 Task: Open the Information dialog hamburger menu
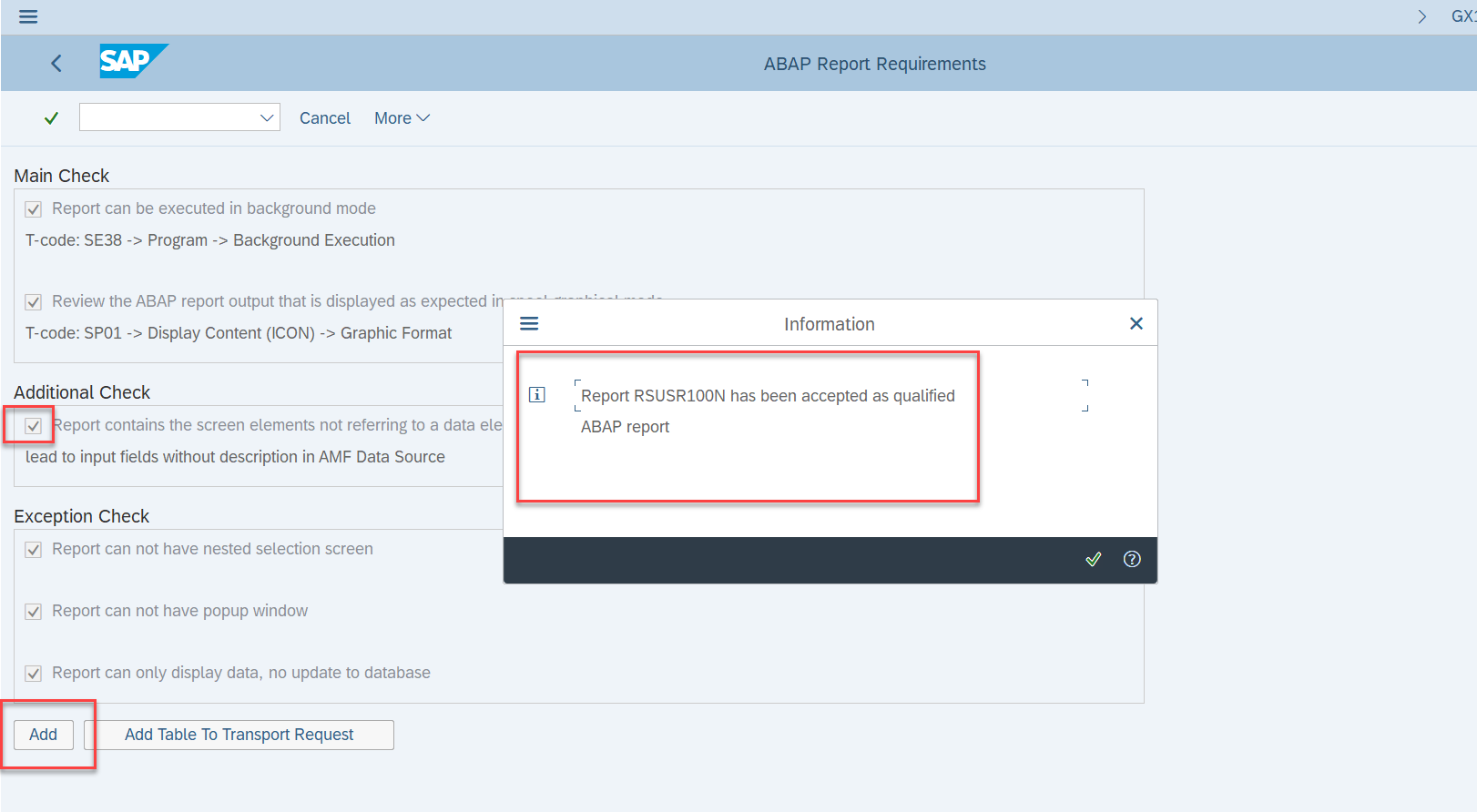pyautogui.click(x=529, y=323)
